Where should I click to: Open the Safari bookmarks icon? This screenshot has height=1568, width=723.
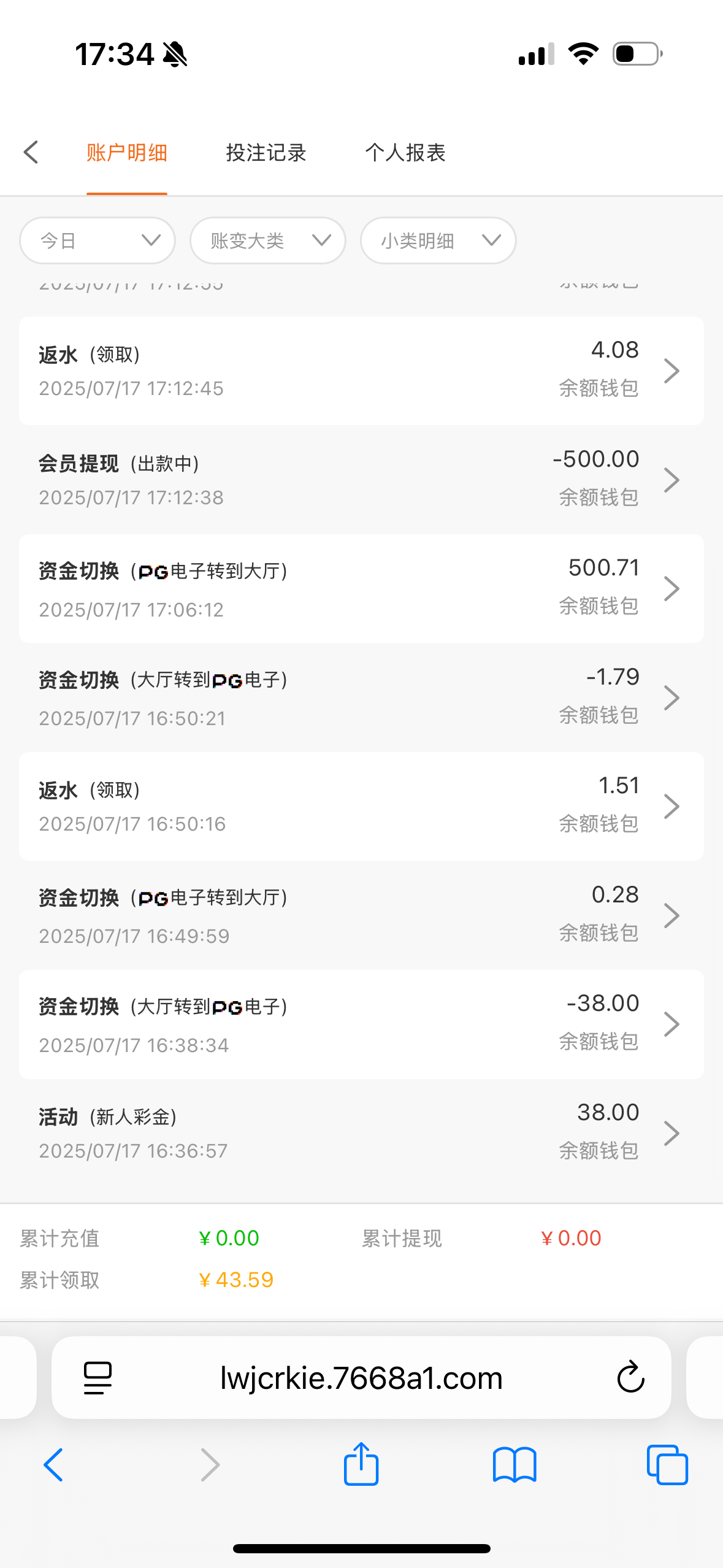[x=515, y=1465]
